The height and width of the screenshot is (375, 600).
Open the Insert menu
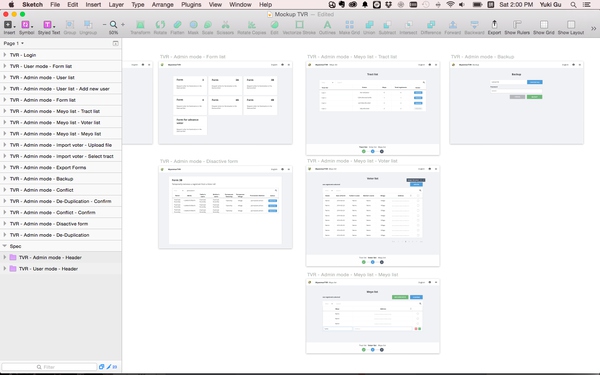[x=93, y=5]
